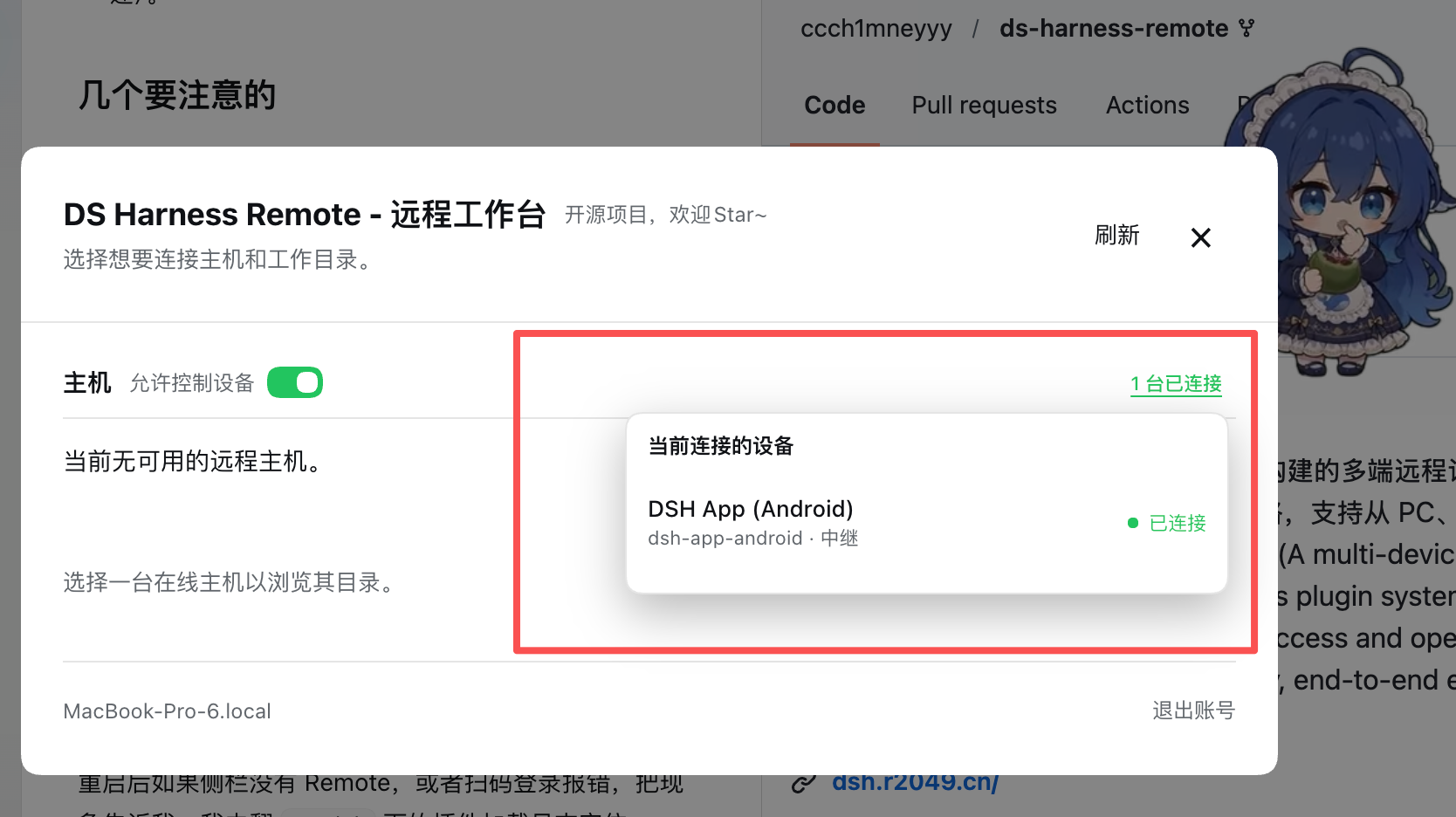Click the MacBook-Pro-6.local host name

click(167, 711)
